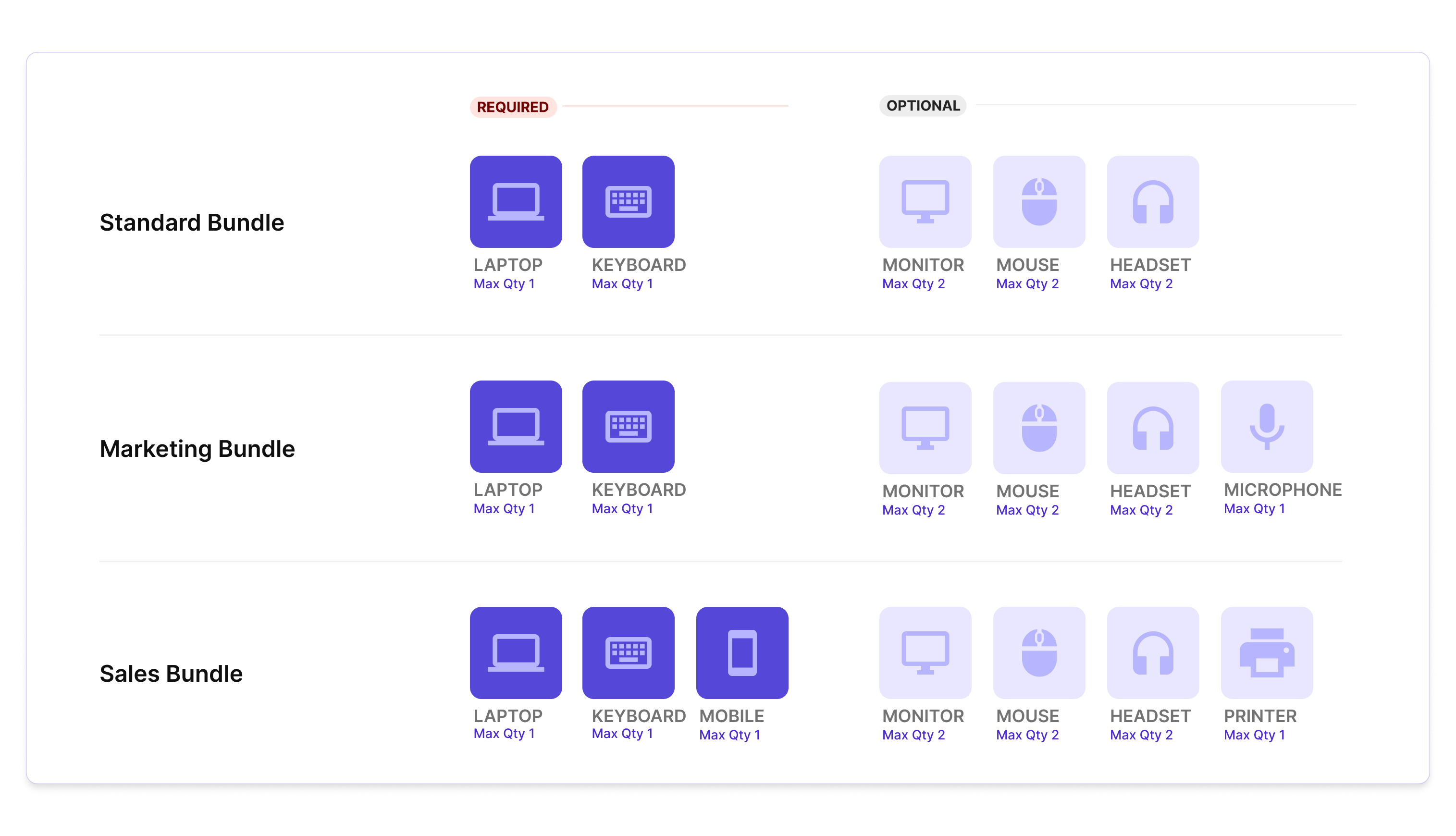Click the Sales Bundle title
Viewport: 1456px width, 836px height.
pyautogui.click(x=171, y=674)
